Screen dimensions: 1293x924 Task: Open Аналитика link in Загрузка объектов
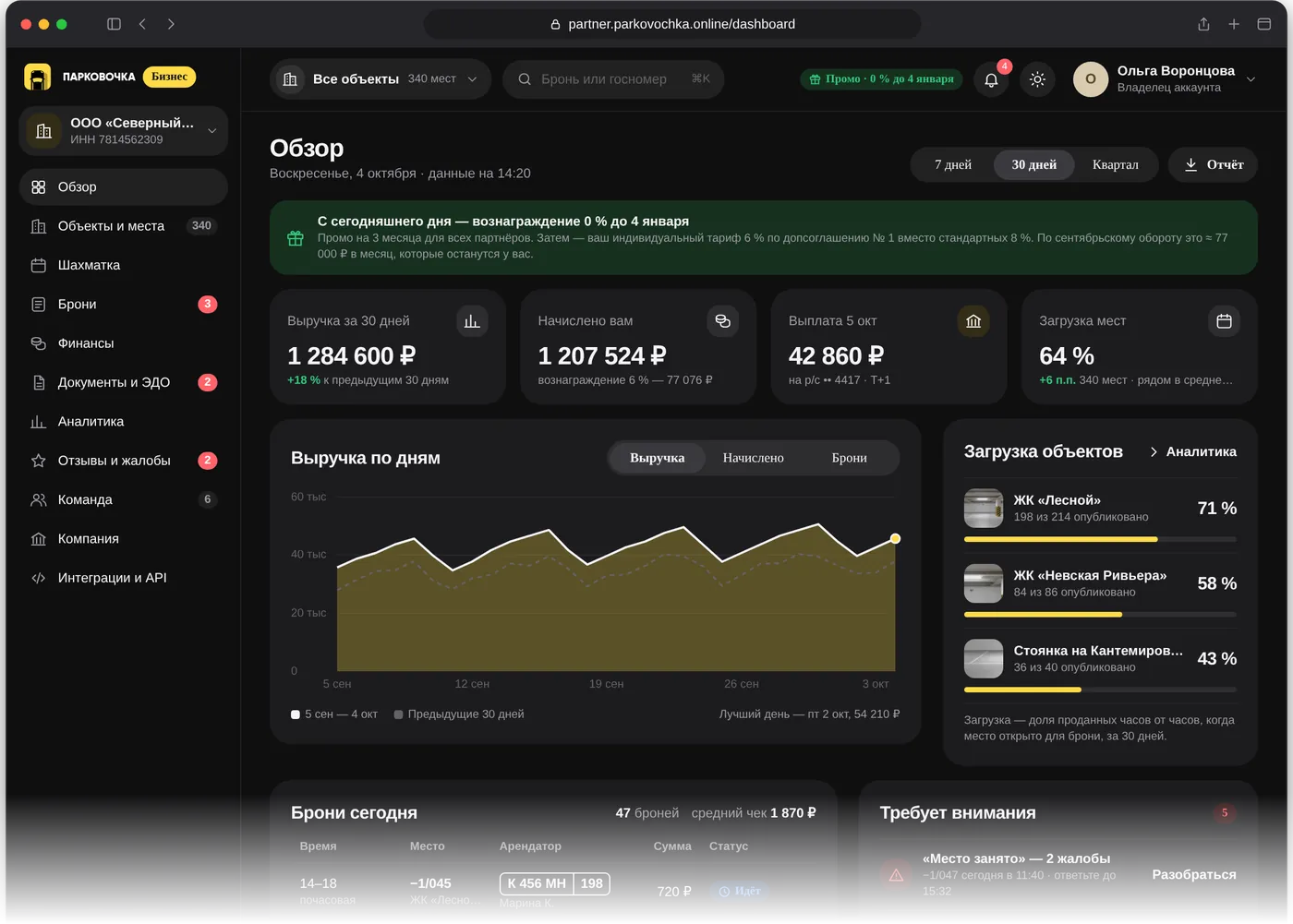click(x=1192, y=451)
